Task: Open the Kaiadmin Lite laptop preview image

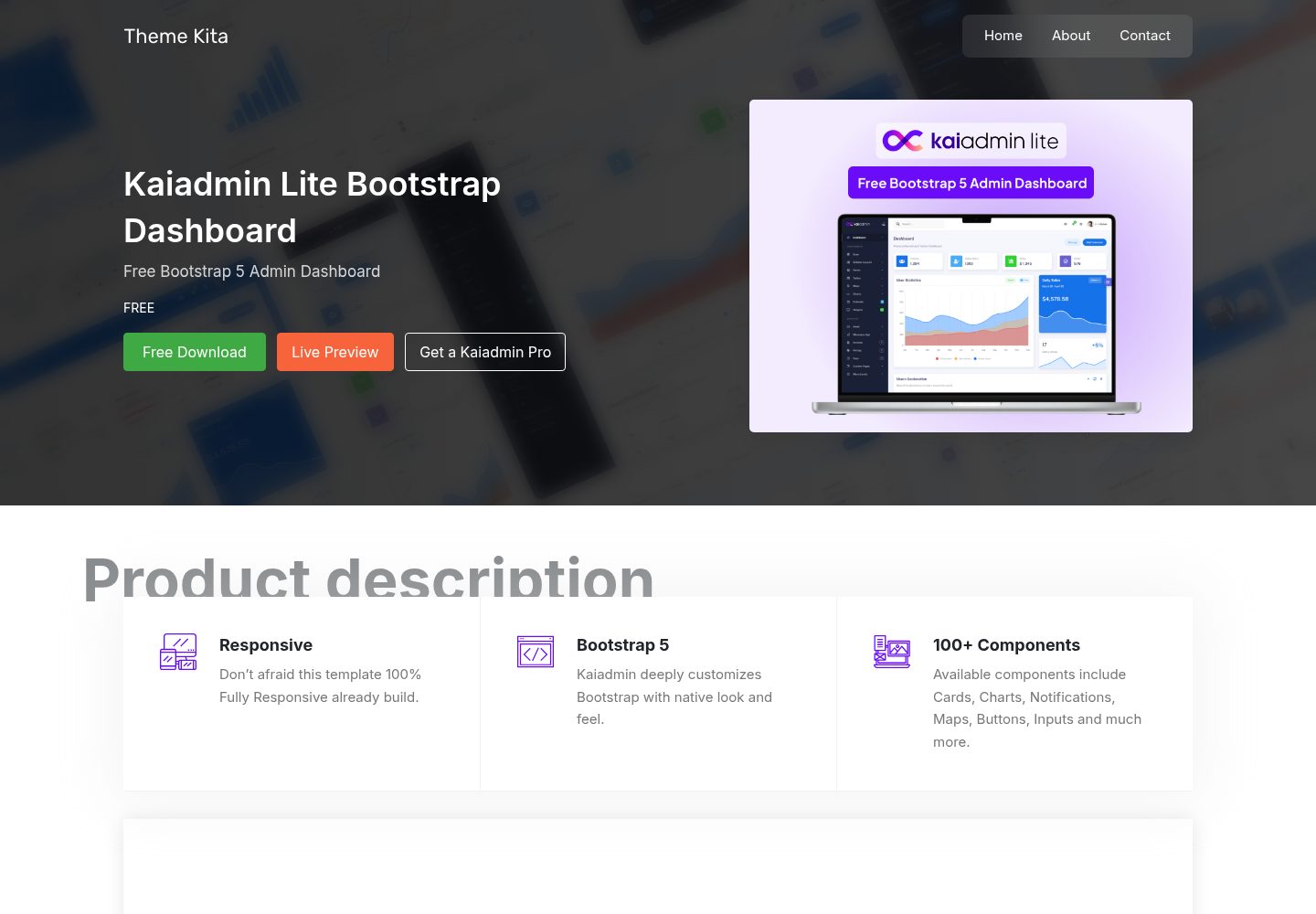Action: point(971,266)
